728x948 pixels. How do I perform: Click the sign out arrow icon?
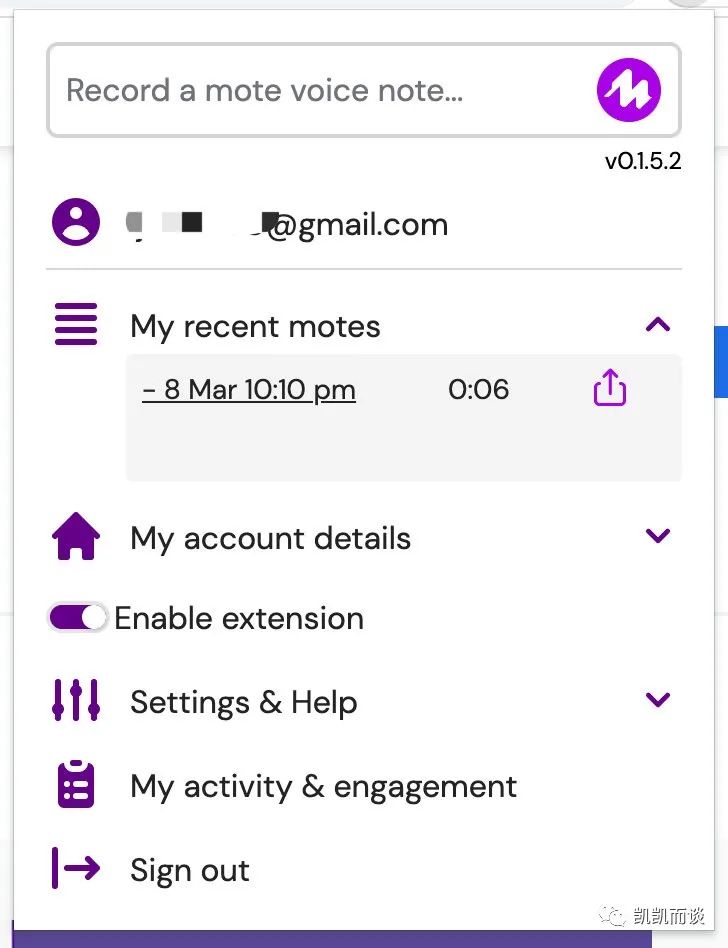tap(76, 868)
